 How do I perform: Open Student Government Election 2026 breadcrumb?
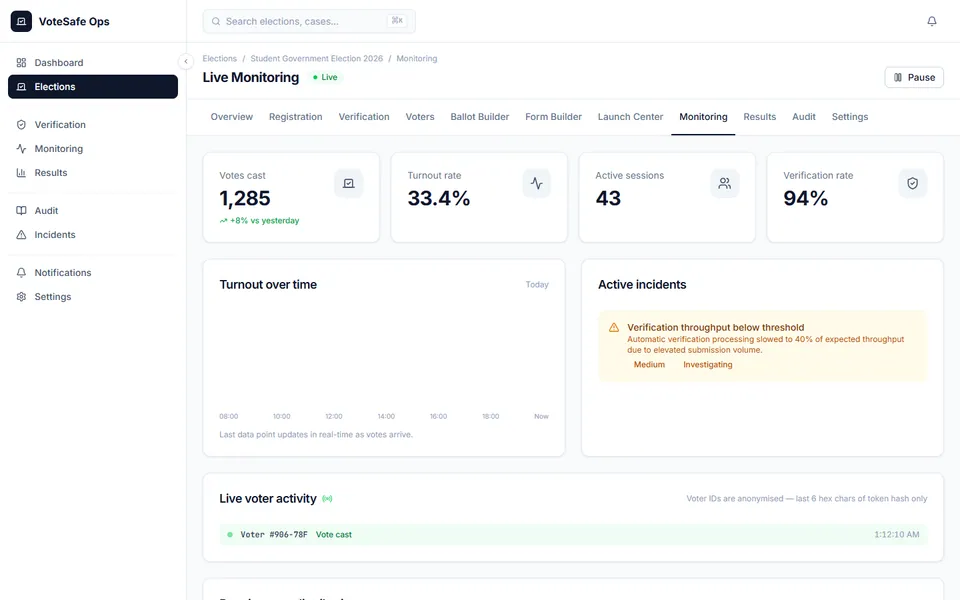coord(317,59)
